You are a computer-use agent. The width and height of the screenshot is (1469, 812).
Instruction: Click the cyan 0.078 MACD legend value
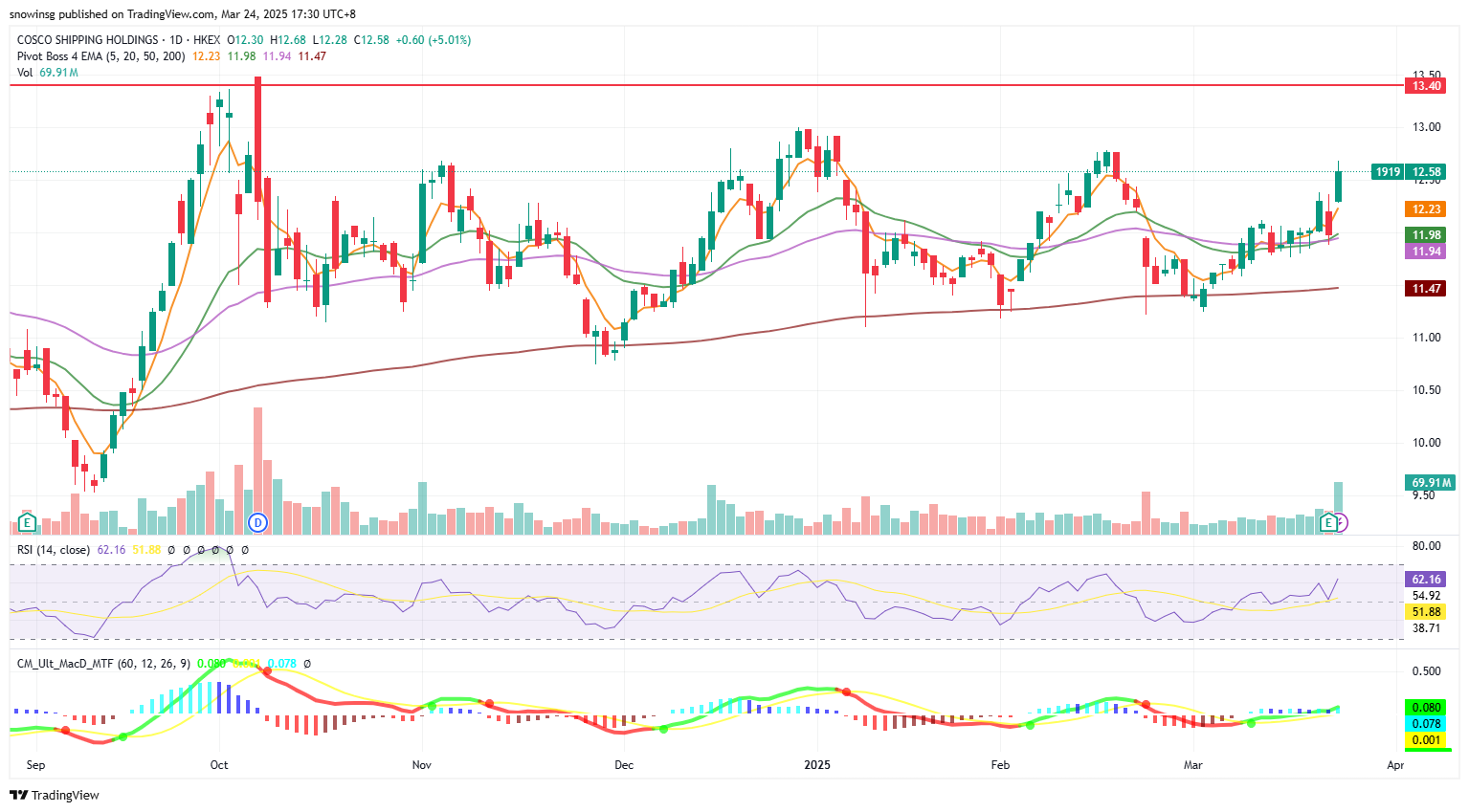click(281, 663)
